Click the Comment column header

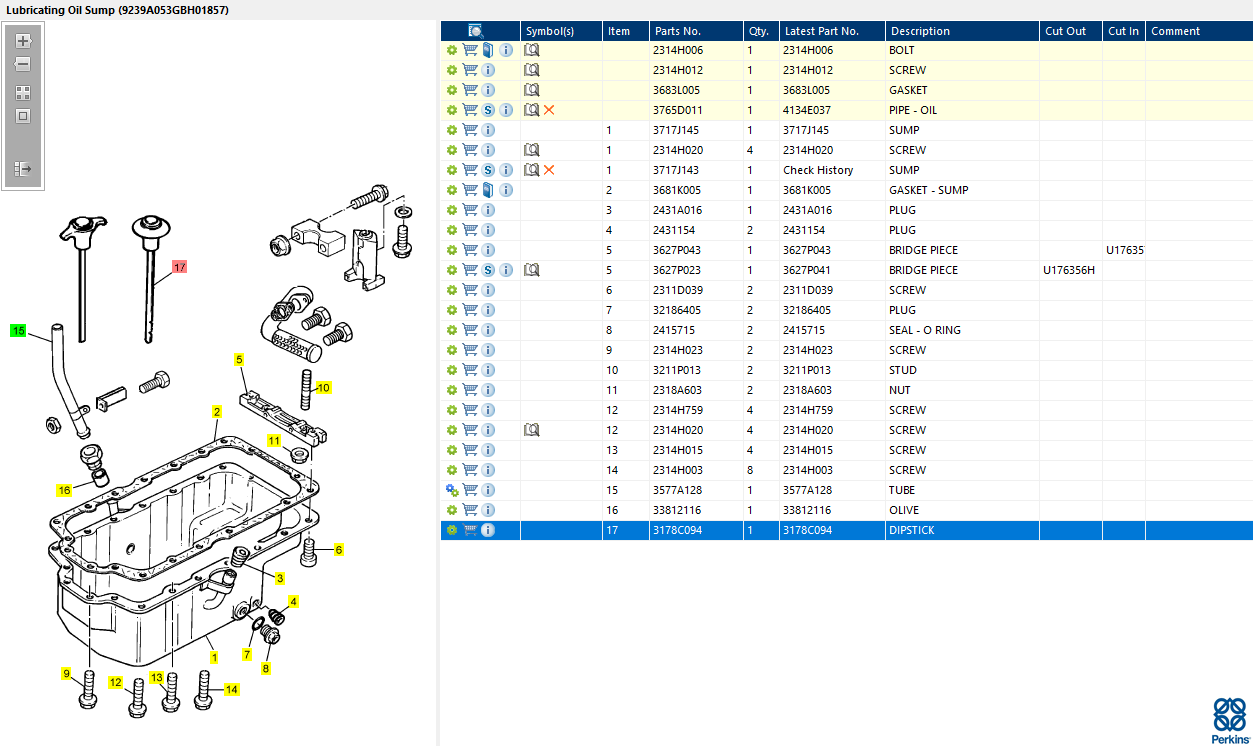1199,31
